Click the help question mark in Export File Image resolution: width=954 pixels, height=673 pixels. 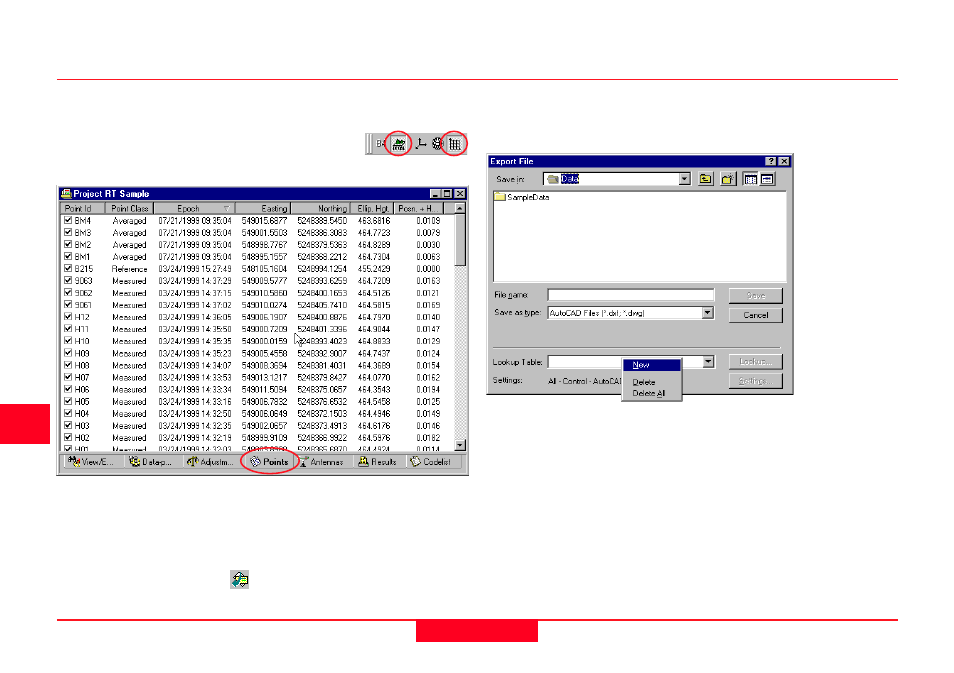(x=771, y=161)
